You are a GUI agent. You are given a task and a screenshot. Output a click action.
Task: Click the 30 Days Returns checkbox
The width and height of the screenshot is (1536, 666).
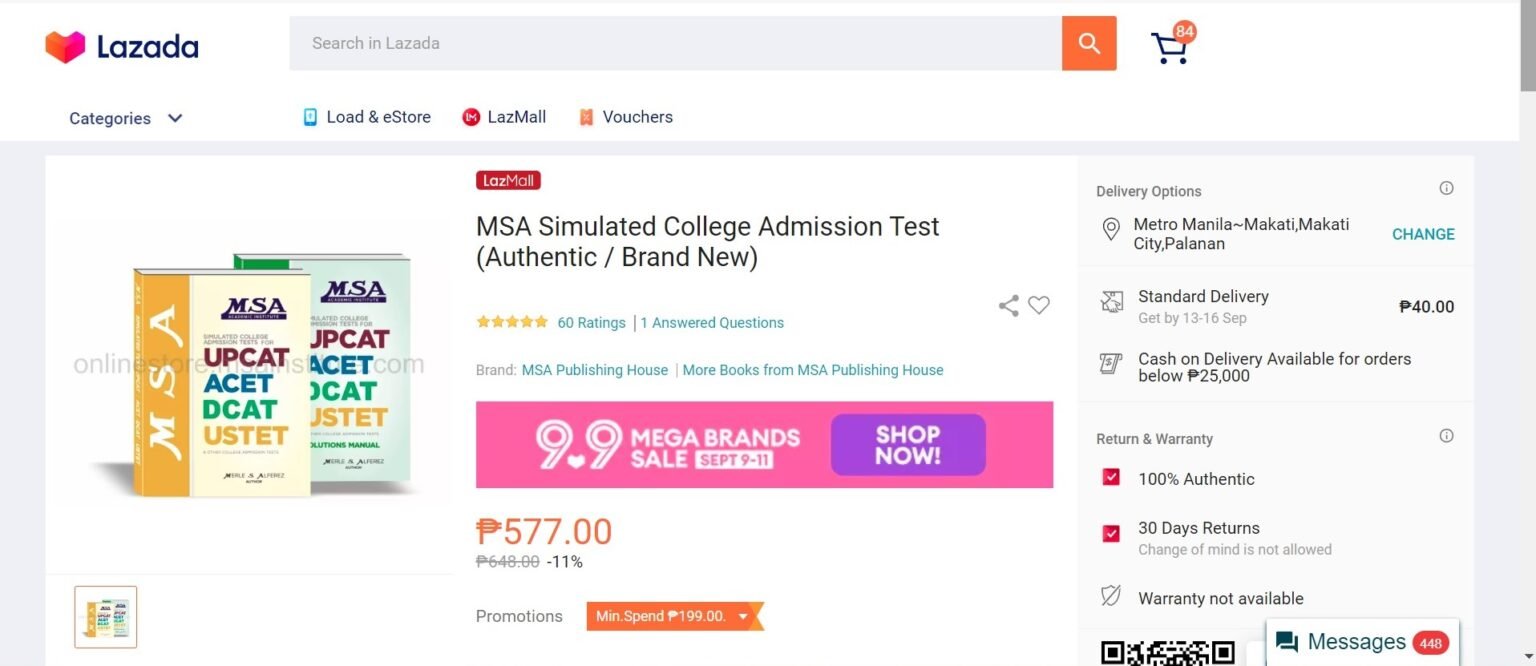tap(1111, 534)
